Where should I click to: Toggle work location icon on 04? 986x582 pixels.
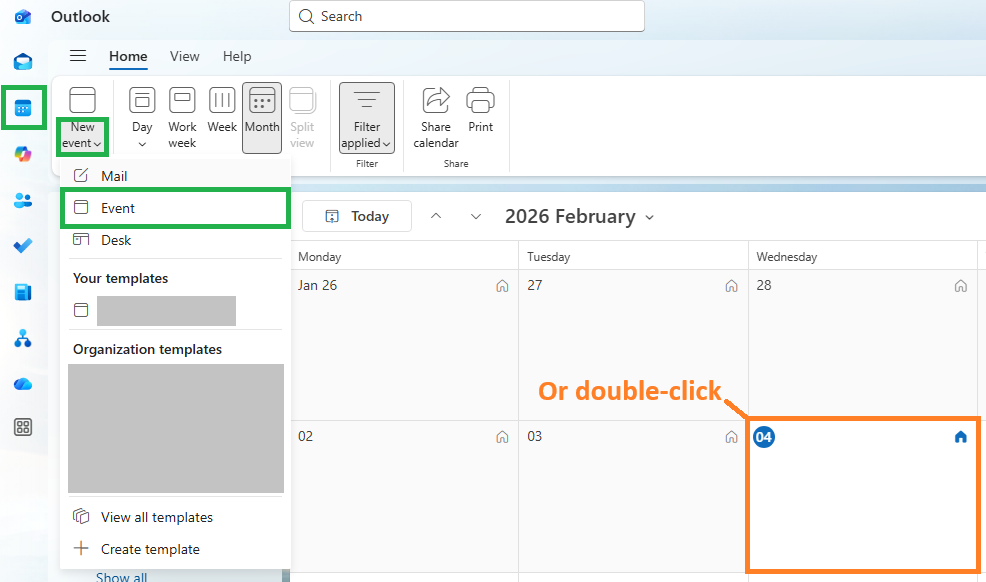pyautogui.click(x=961, y=437)
